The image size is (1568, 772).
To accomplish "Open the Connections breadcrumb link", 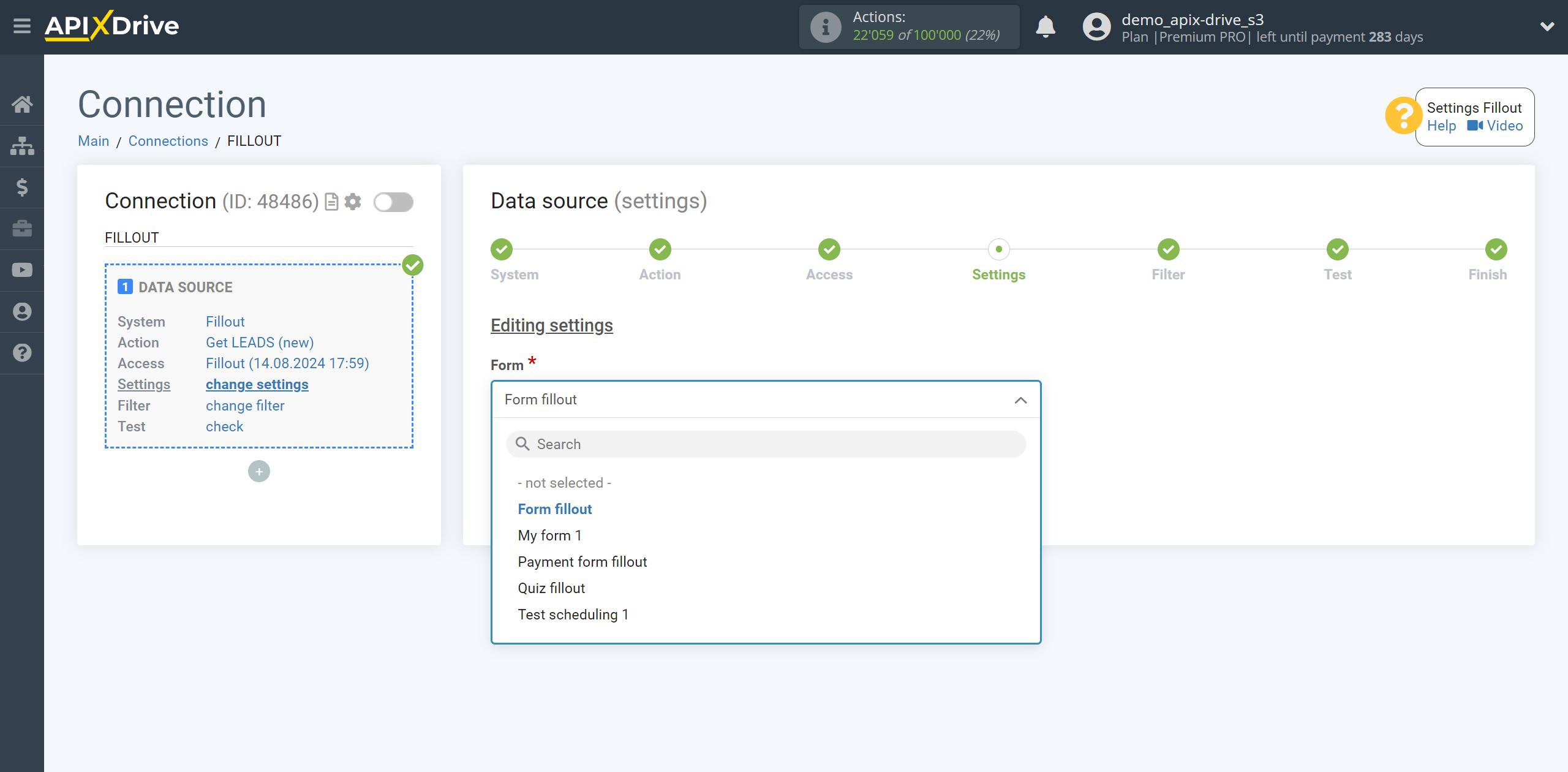I will (168, 141).
